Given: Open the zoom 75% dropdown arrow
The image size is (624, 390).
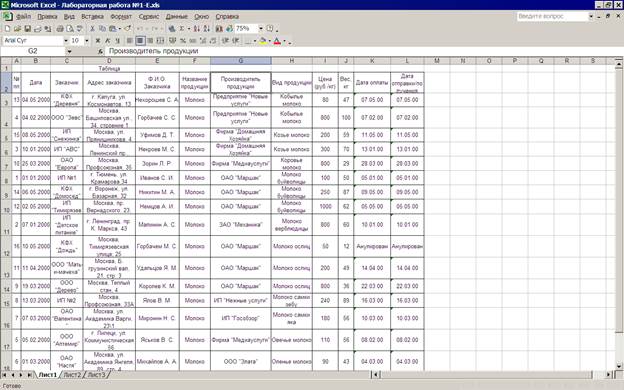Looking at the screenshot, I should [261, 29].
